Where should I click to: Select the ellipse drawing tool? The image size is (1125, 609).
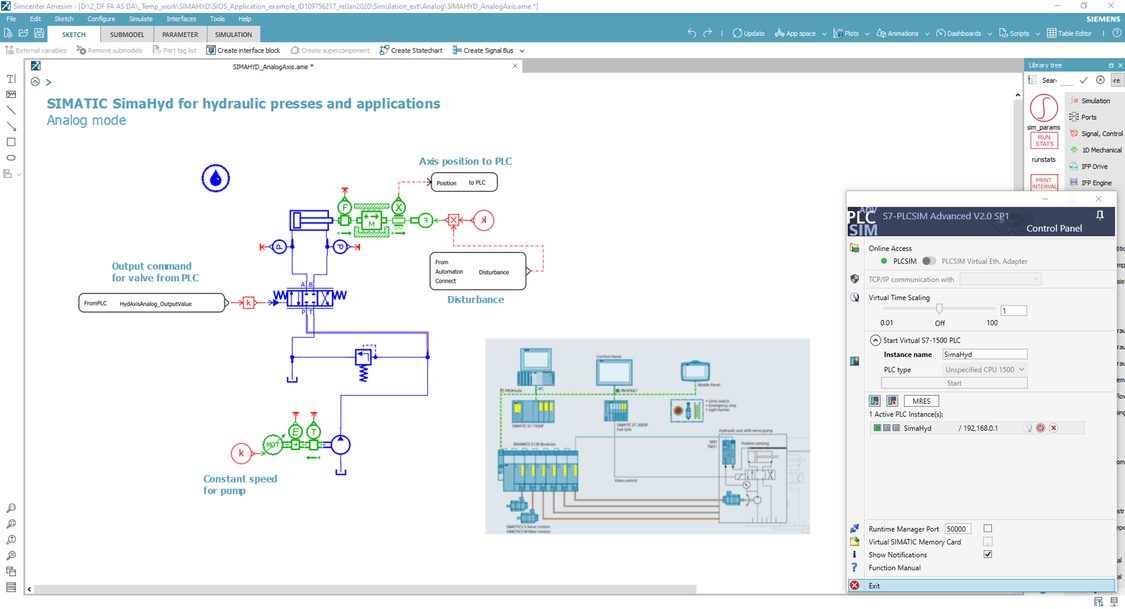tap(11, 158)
